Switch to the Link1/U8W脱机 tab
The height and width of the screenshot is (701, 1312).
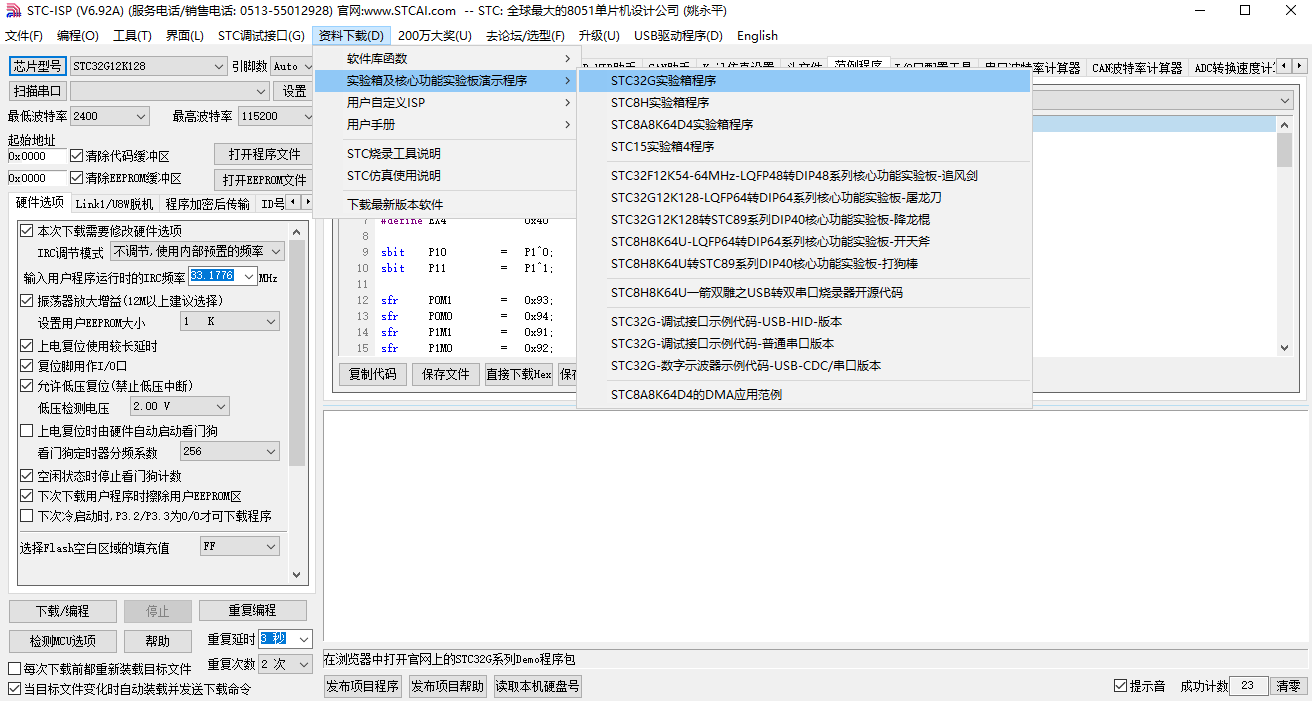coord(115,204)
